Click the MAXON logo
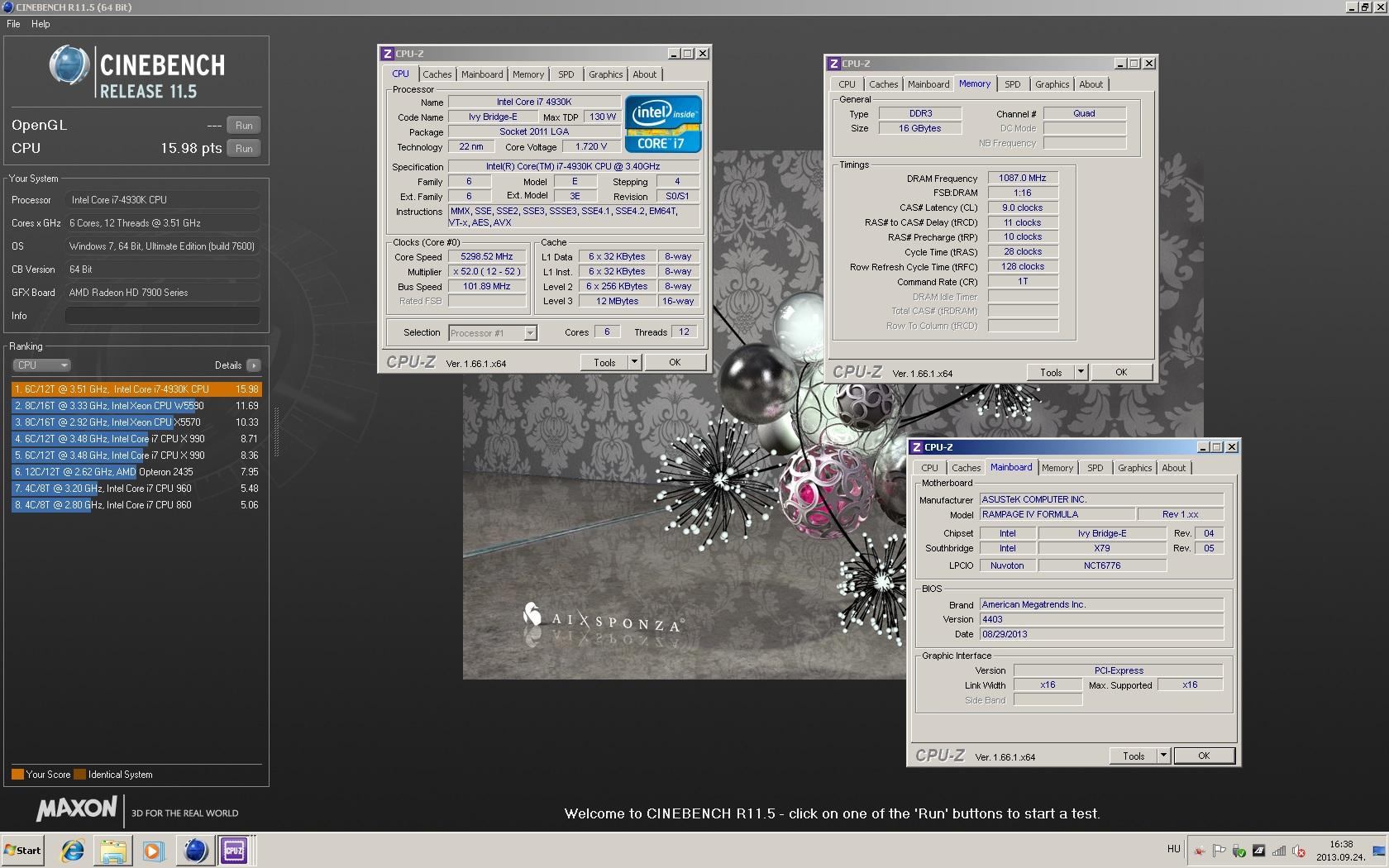 click(x=76, y=809)
